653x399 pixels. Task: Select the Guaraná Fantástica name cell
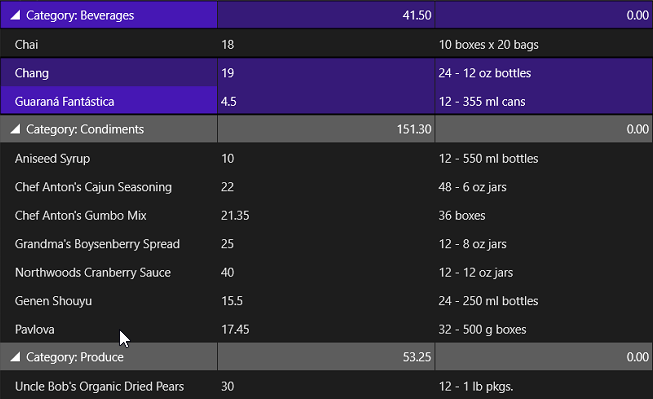pos(109,101)
